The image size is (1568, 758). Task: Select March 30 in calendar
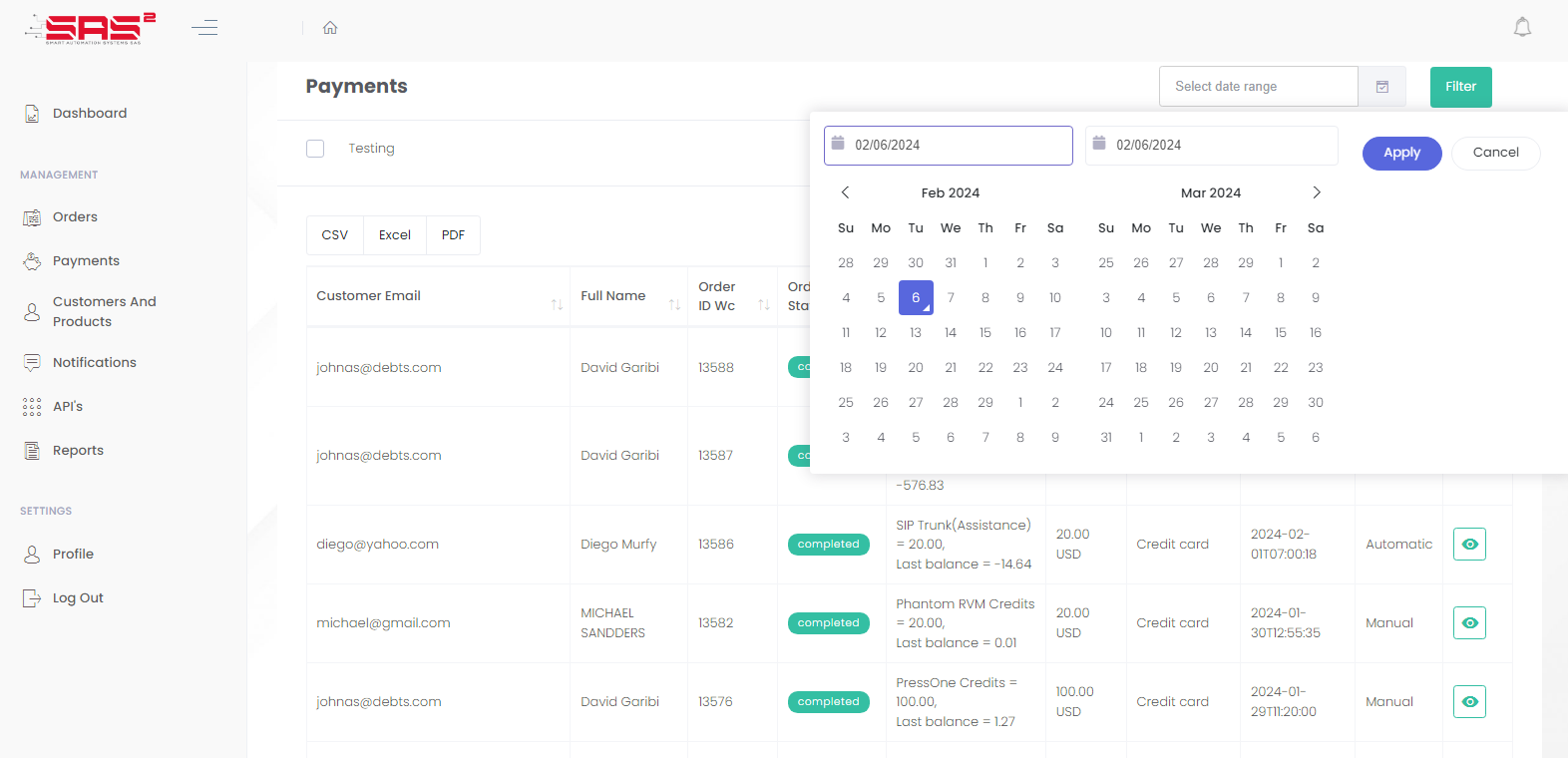click(1316, 403)
